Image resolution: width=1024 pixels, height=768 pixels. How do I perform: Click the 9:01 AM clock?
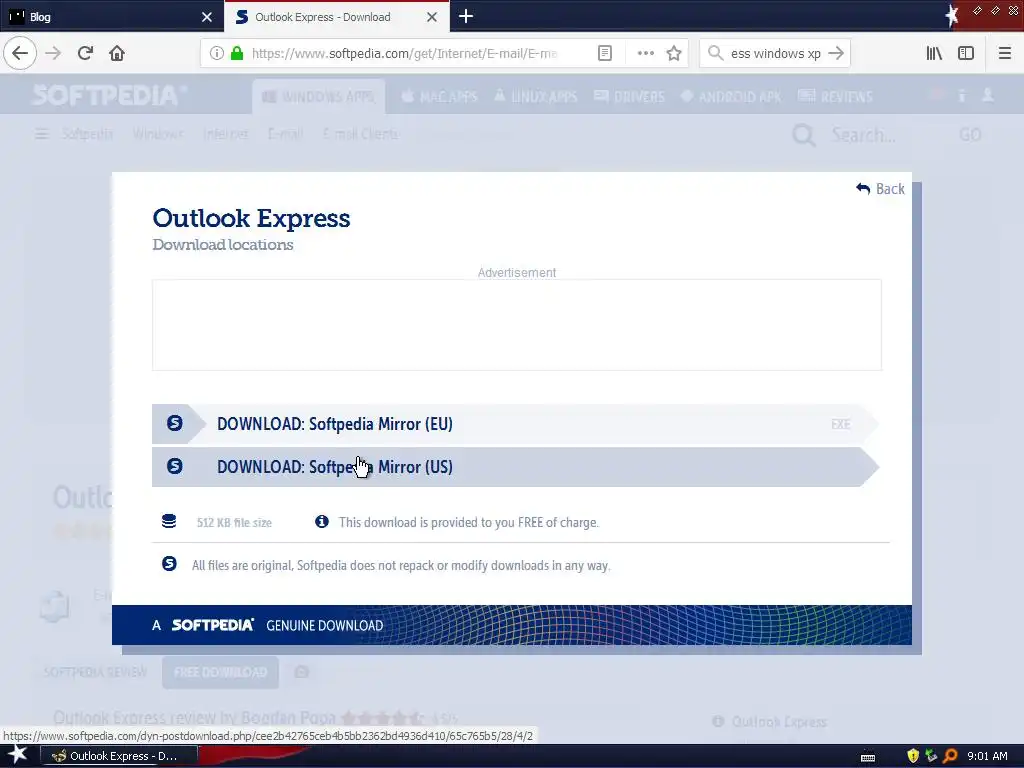pos(987,756)
